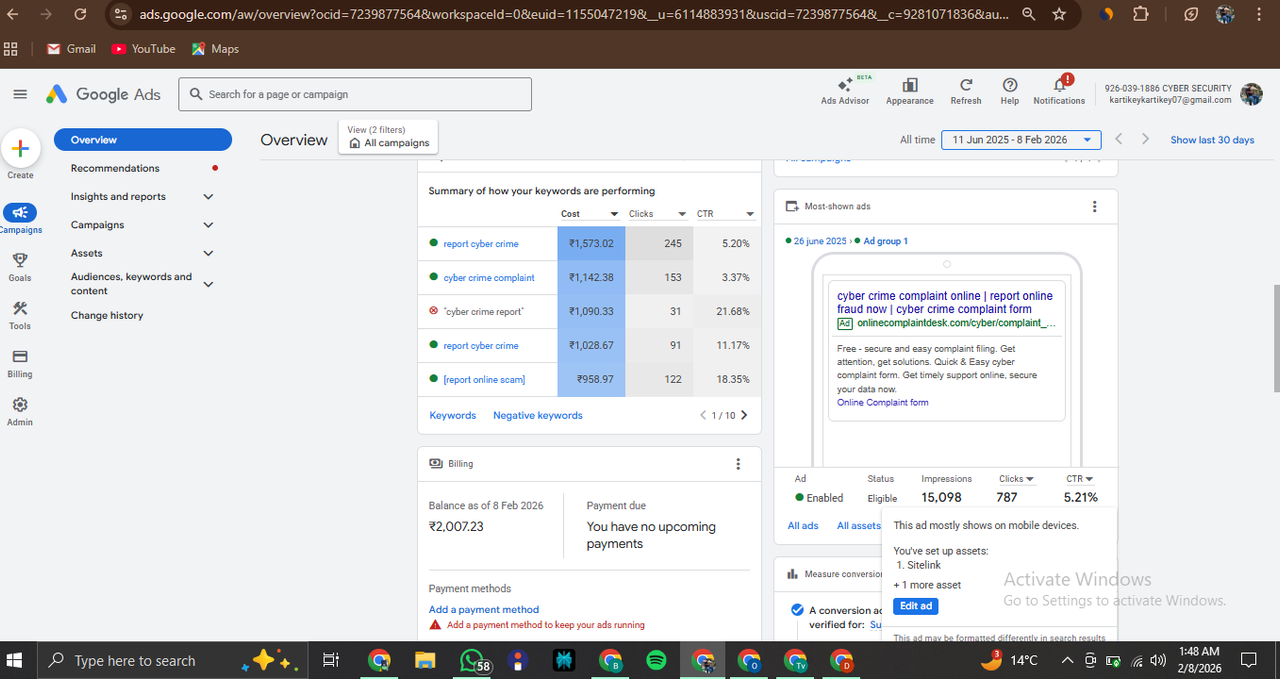This screenshot has width=1280, height=679.
Task: Open WhatsApp from the taskbar
Action: point(472,661)
